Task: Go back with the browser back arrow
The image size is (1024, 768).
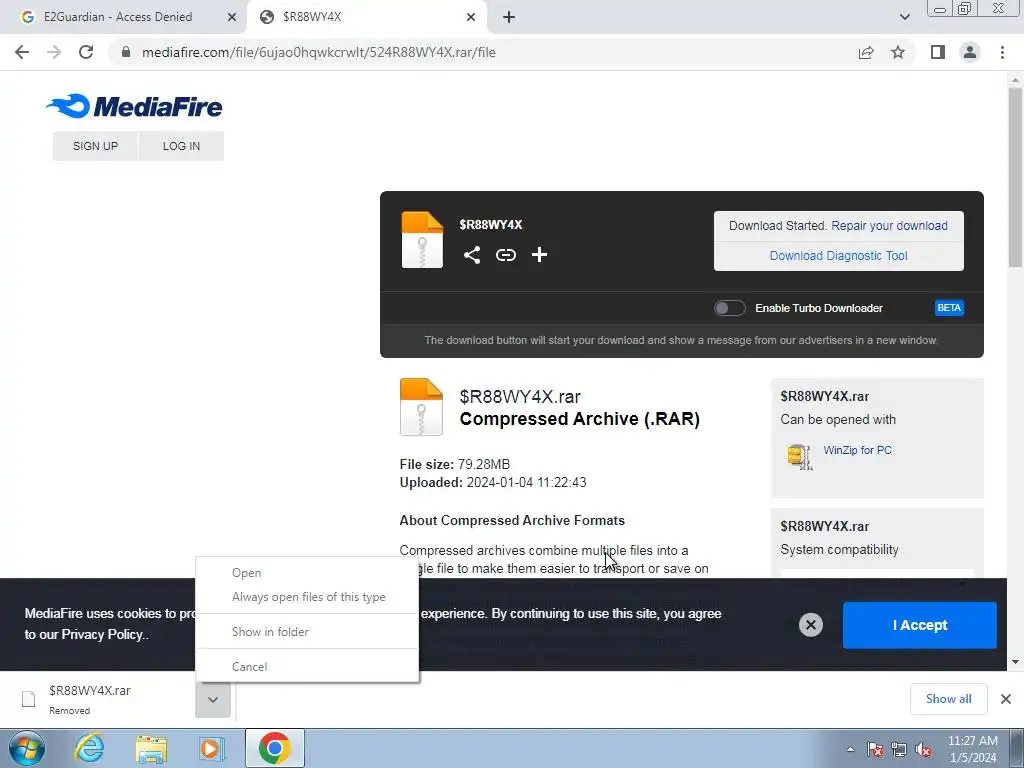Action: click(22, 52)
